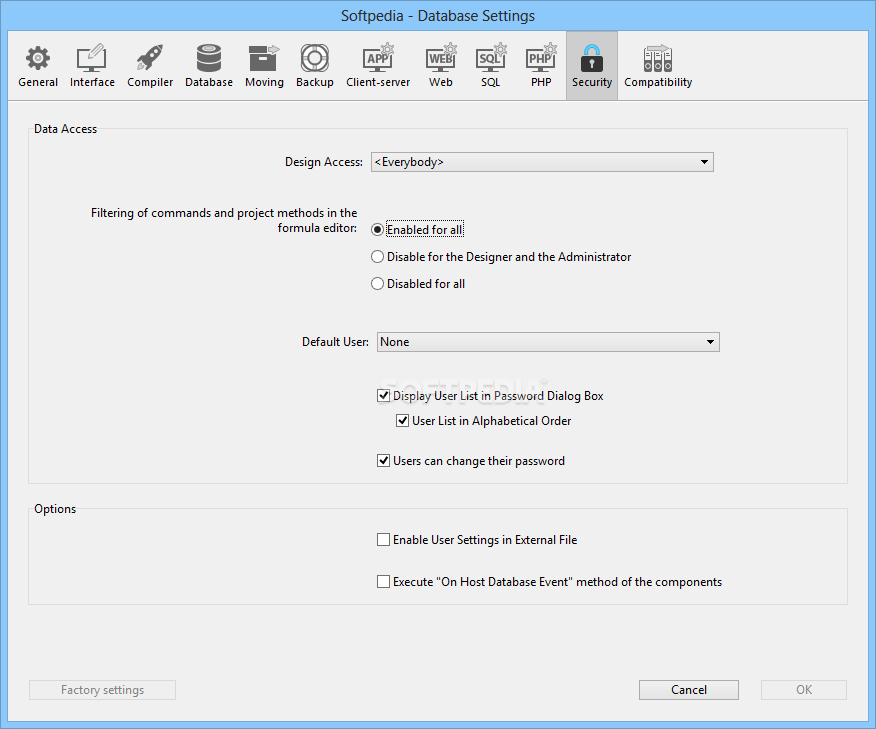Click the Cancel button
The height and width of the screenshot is (729, 876).
689,690
